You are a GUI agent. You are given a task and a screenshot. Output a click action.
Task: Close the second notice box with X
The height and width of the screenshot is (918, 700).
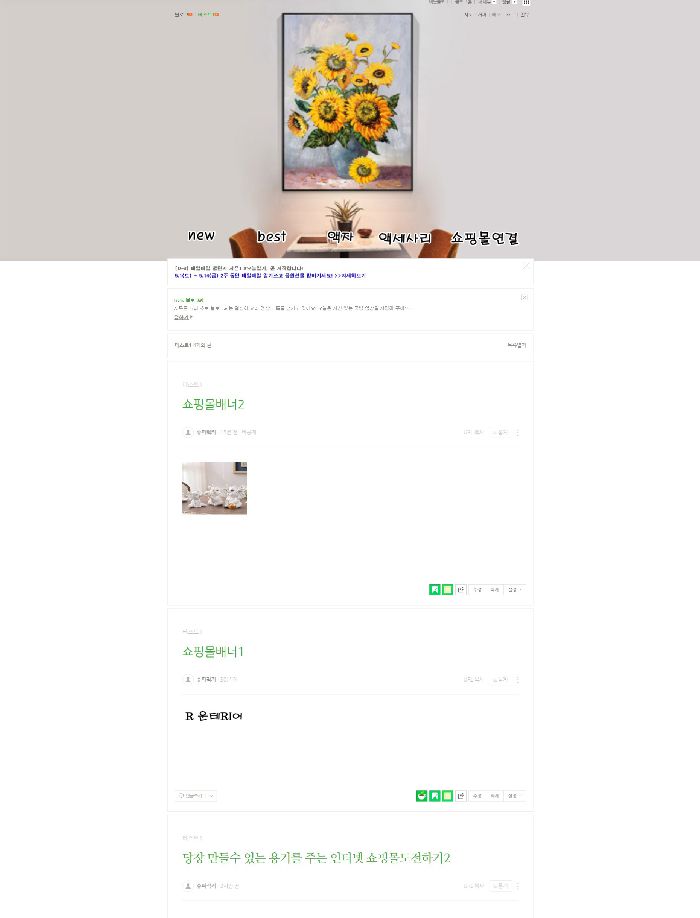(x=524, y=297)
